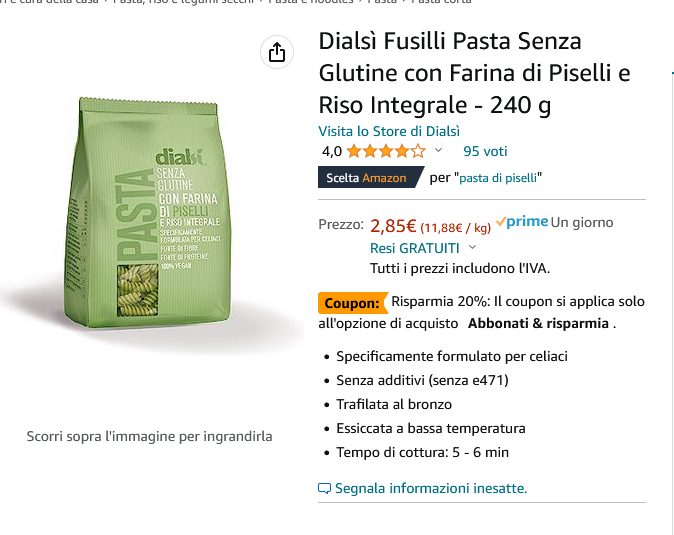The image size is (674, 535).
Task: Click the product title heading
Action: [475, 73]
